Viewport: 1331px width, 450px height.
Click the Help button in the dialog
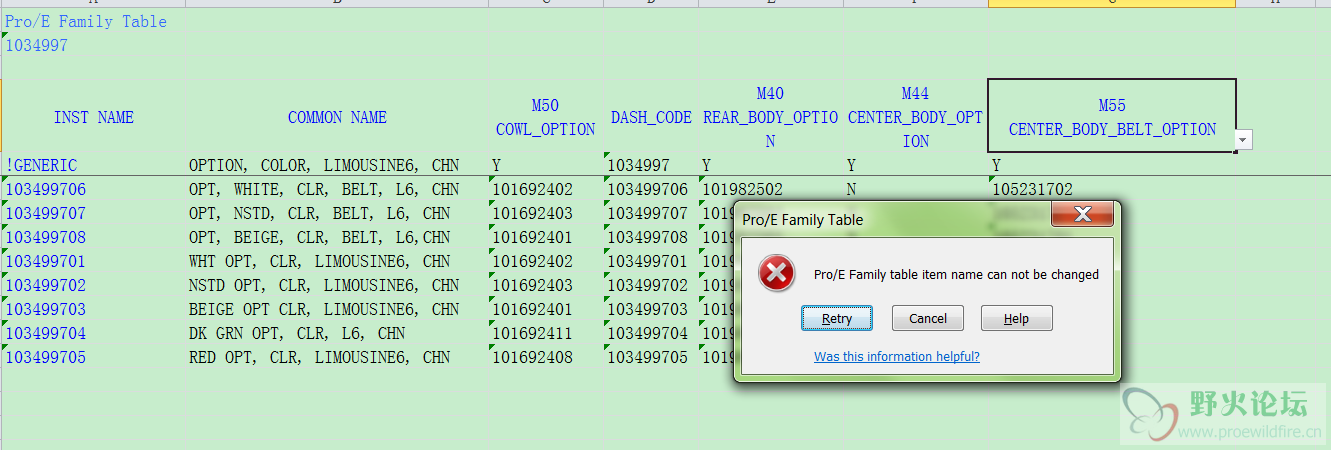1017,318
